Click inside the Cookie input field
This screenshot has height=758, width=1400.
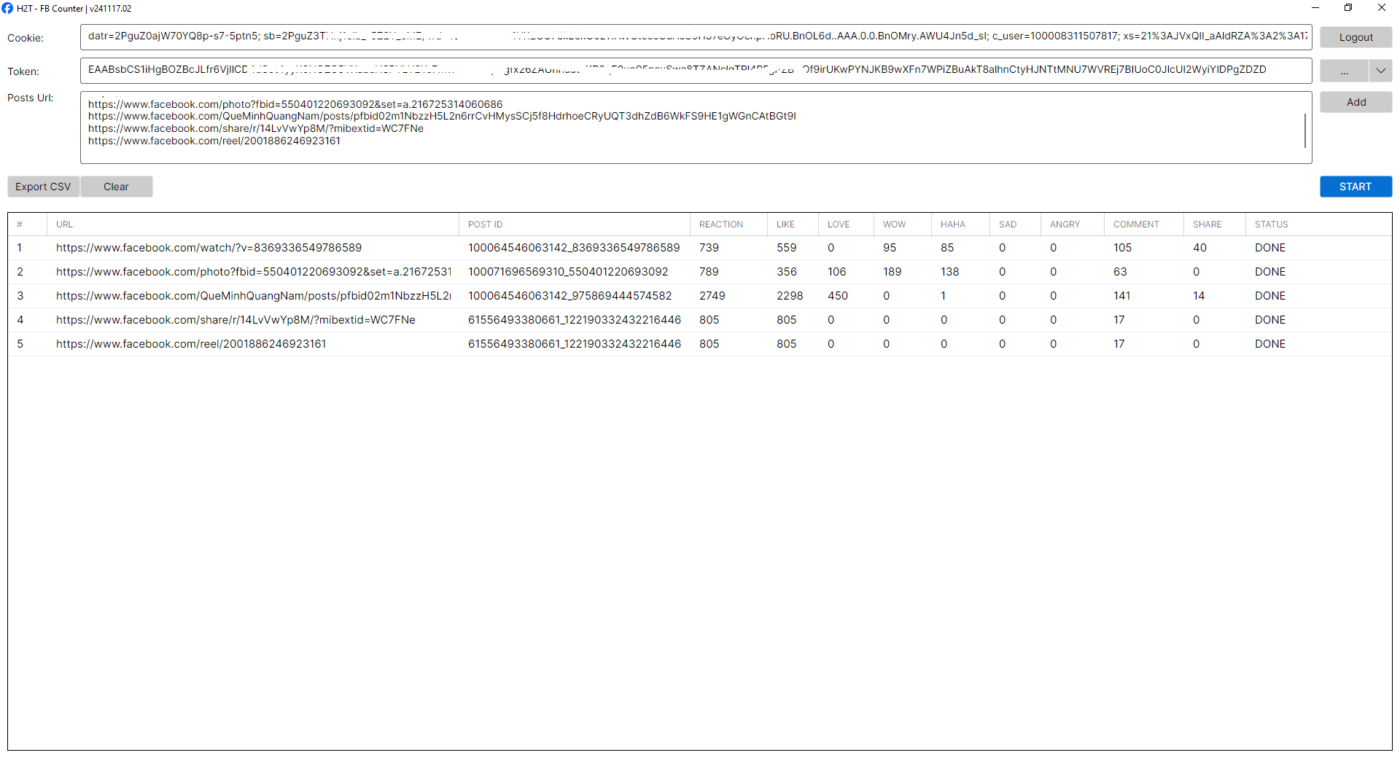696,37
